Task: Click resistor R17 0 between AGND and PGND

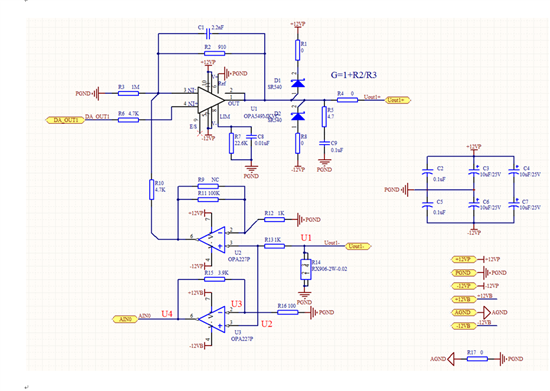Action: click(x=477, y=359)
